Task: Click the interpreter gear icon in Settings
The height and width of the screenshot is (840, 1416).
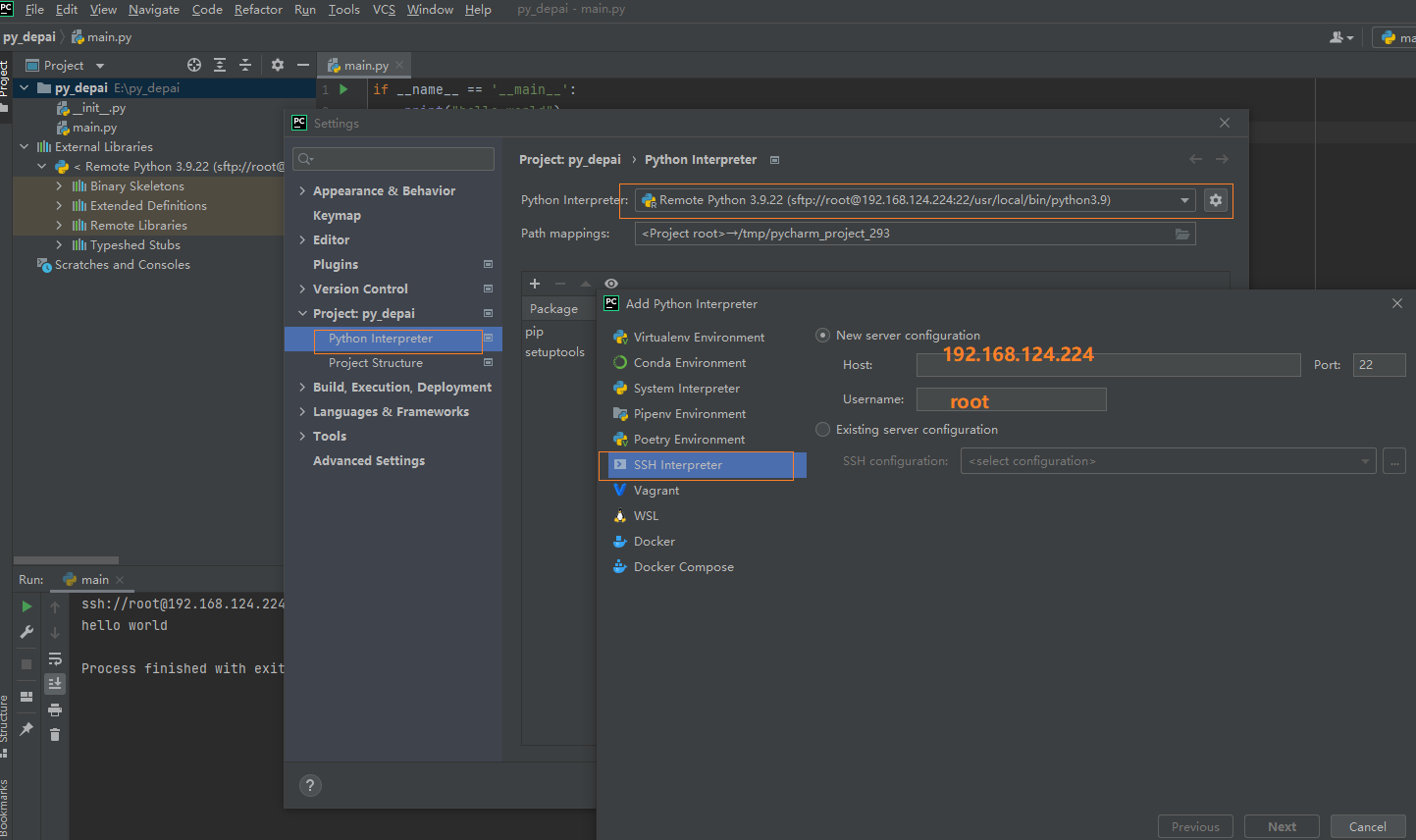Action: click(x=1216, y=200)
